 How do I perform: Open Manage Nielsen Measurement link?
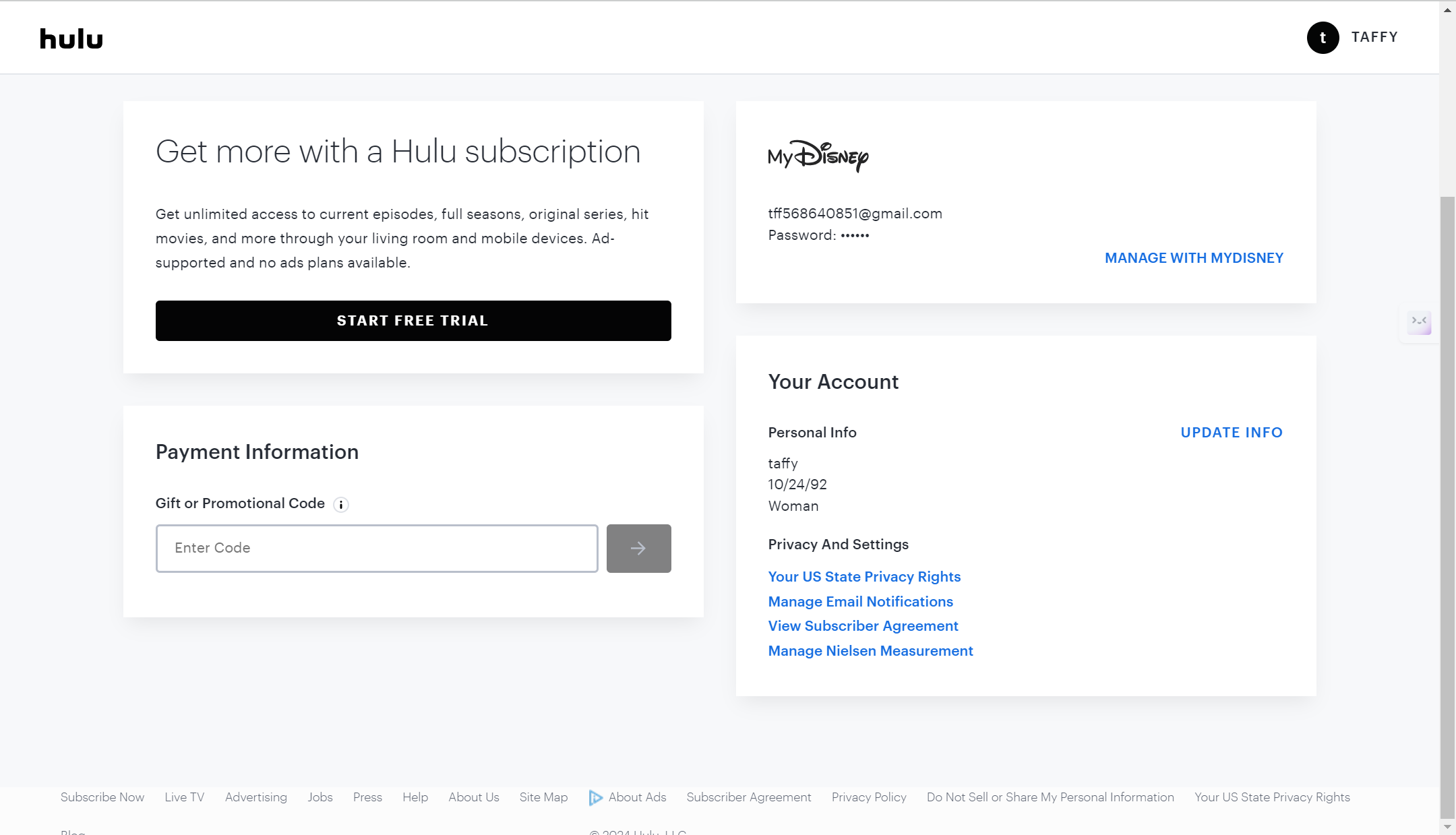[x=870, y=651]
